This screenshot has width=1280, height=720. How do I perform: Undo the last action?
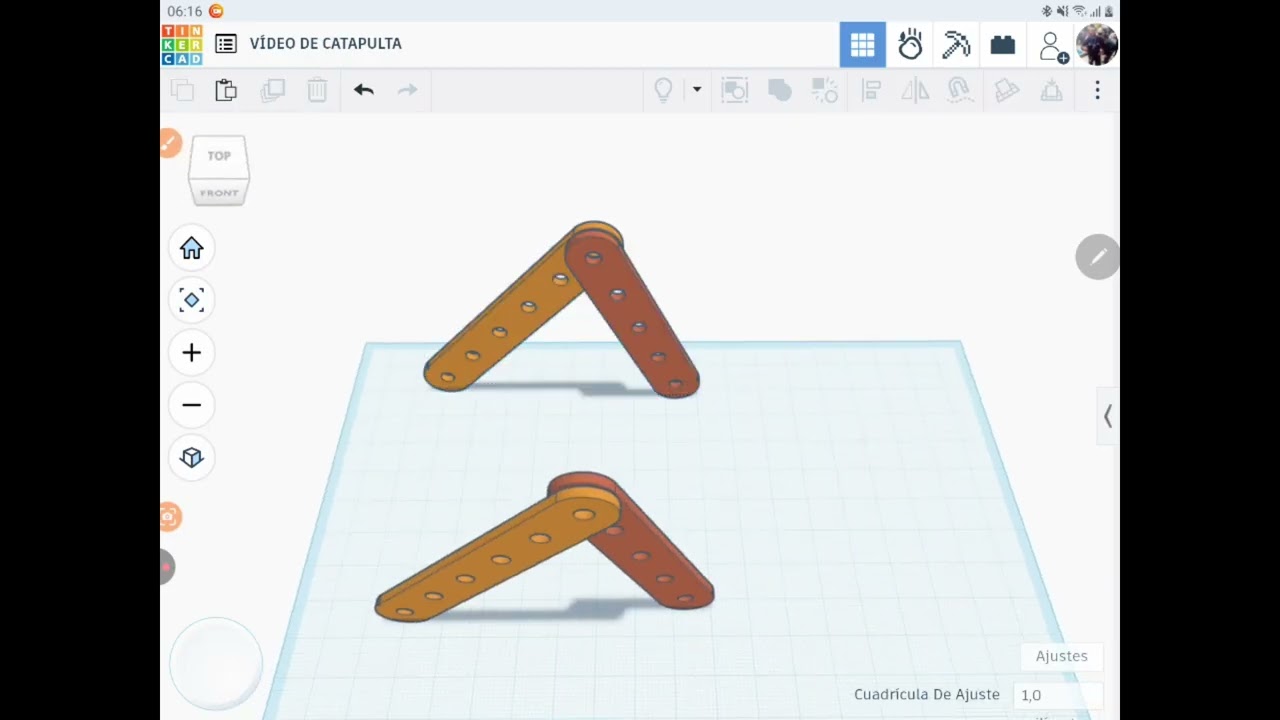[363, 90]
